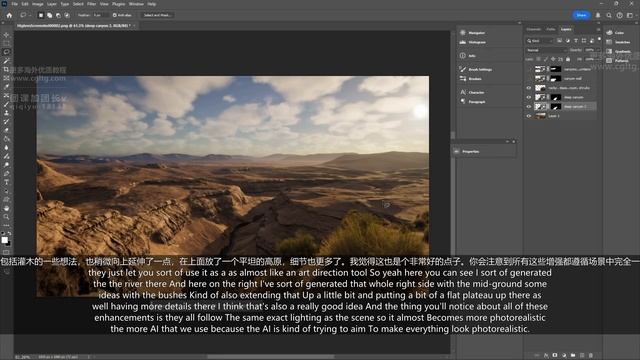
Task: Hide the selected deep canyon 2 layer
Action: coord(529,107)
